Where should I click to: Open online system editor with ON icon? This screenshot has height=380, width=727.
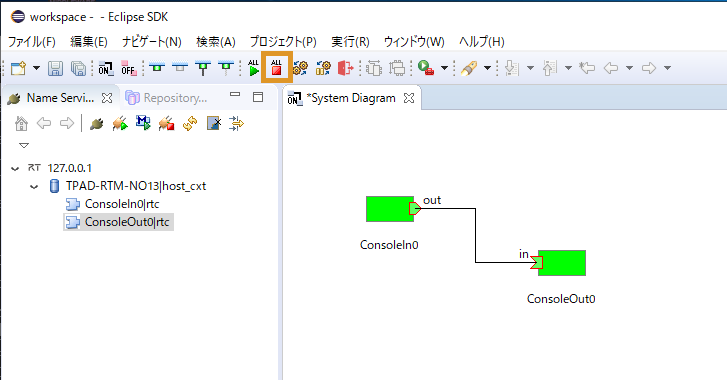point(106,68)
